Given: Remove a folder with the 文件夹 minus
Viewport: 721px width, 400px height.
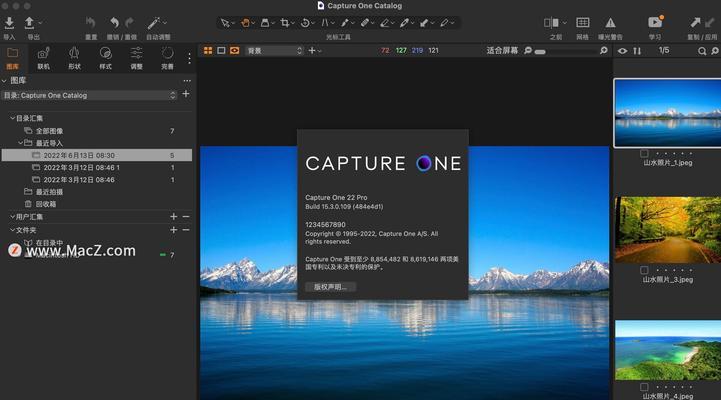Looking at the screenshot, I should click(x=186, y=229).
